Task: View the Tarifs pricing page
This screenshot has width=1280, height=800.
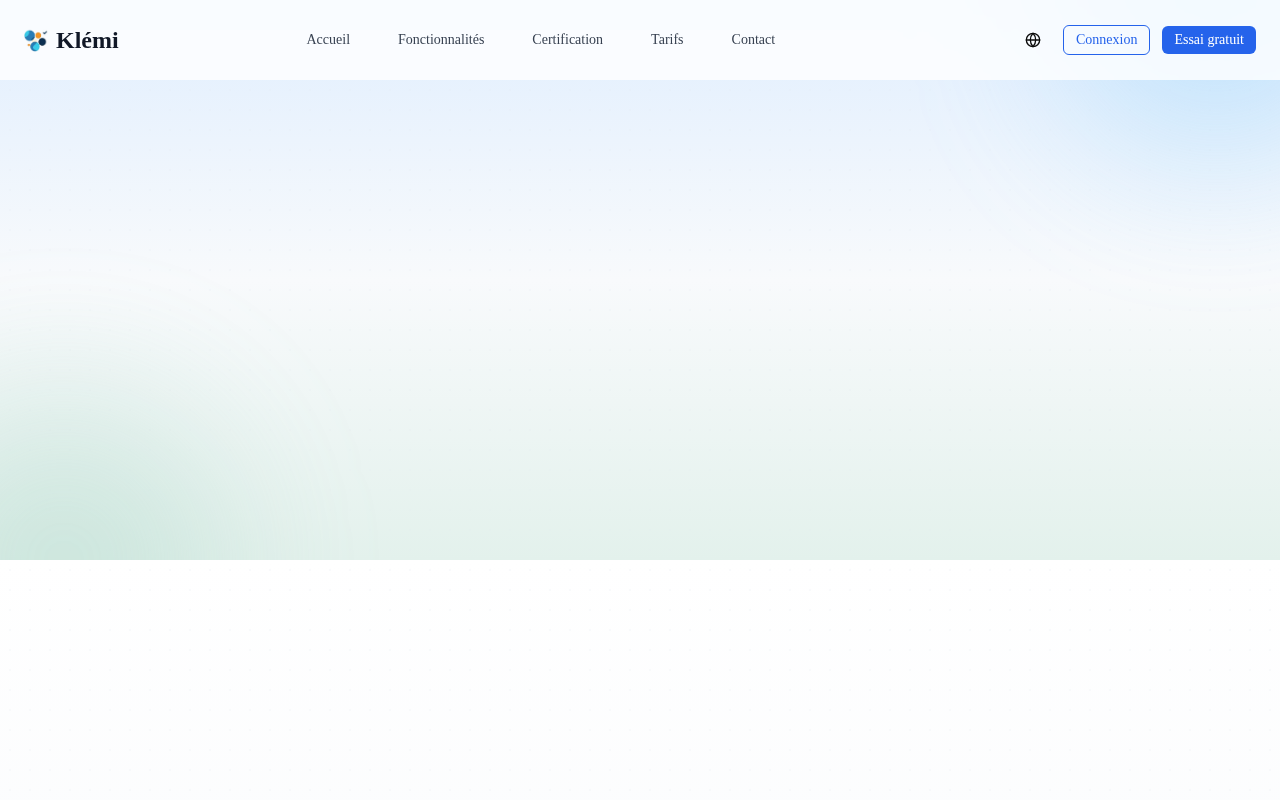Action: 667,40
